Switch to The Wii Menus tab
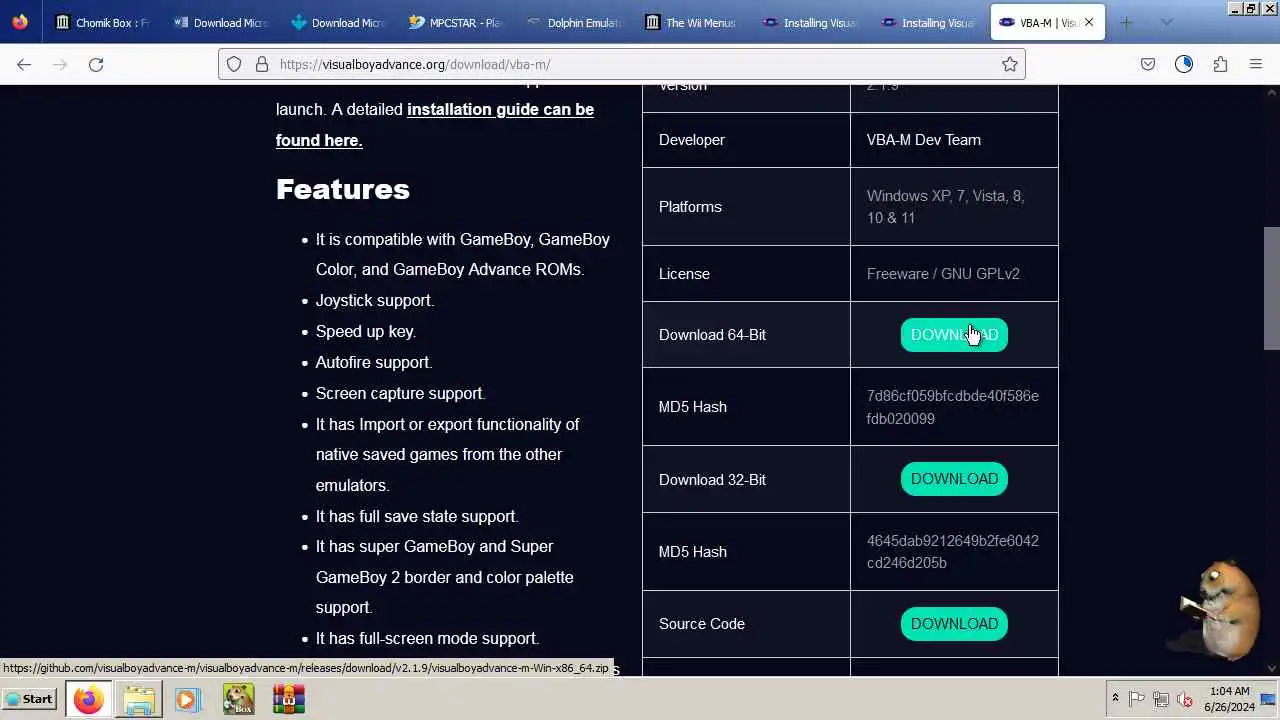 692,22
